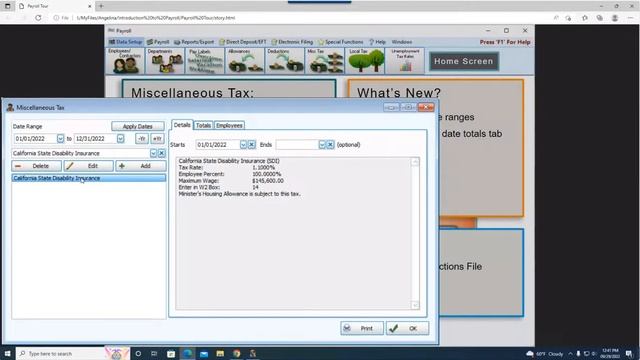Open the Deductions toolbar icon
Viewport: 640px width, 360px height.
tap(284, 61)
